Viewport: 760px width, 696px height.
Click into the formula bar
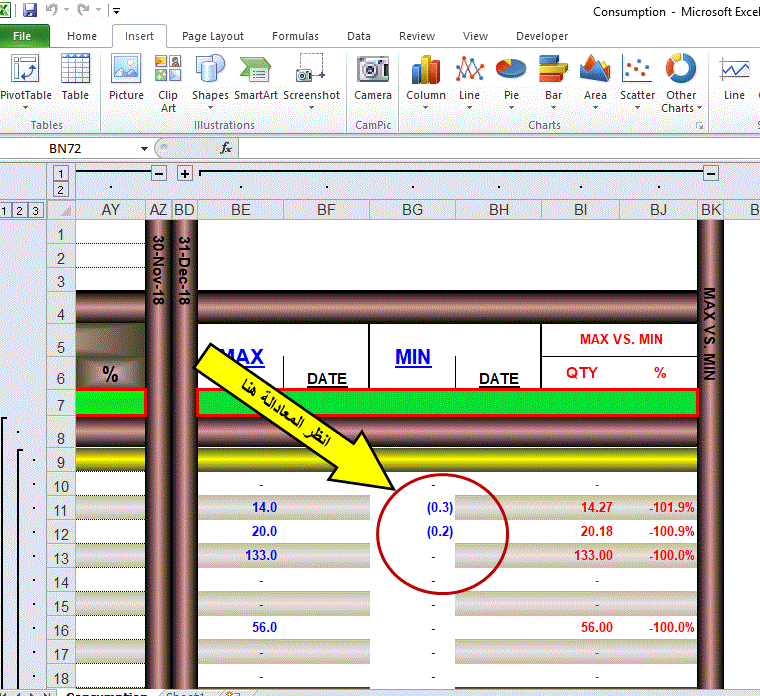pyautogui.click(x=498, y=148)
